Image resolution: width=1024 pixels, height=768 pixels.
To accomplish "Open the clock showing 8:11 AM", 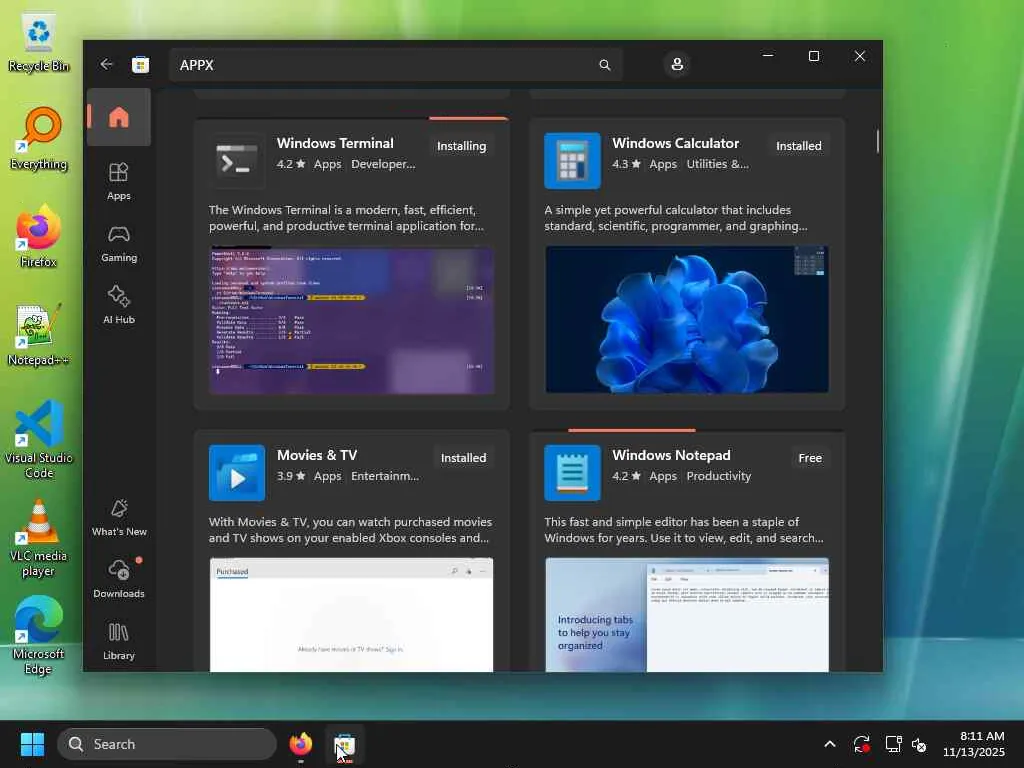I will pyautogui.click(x=974, y=744).
